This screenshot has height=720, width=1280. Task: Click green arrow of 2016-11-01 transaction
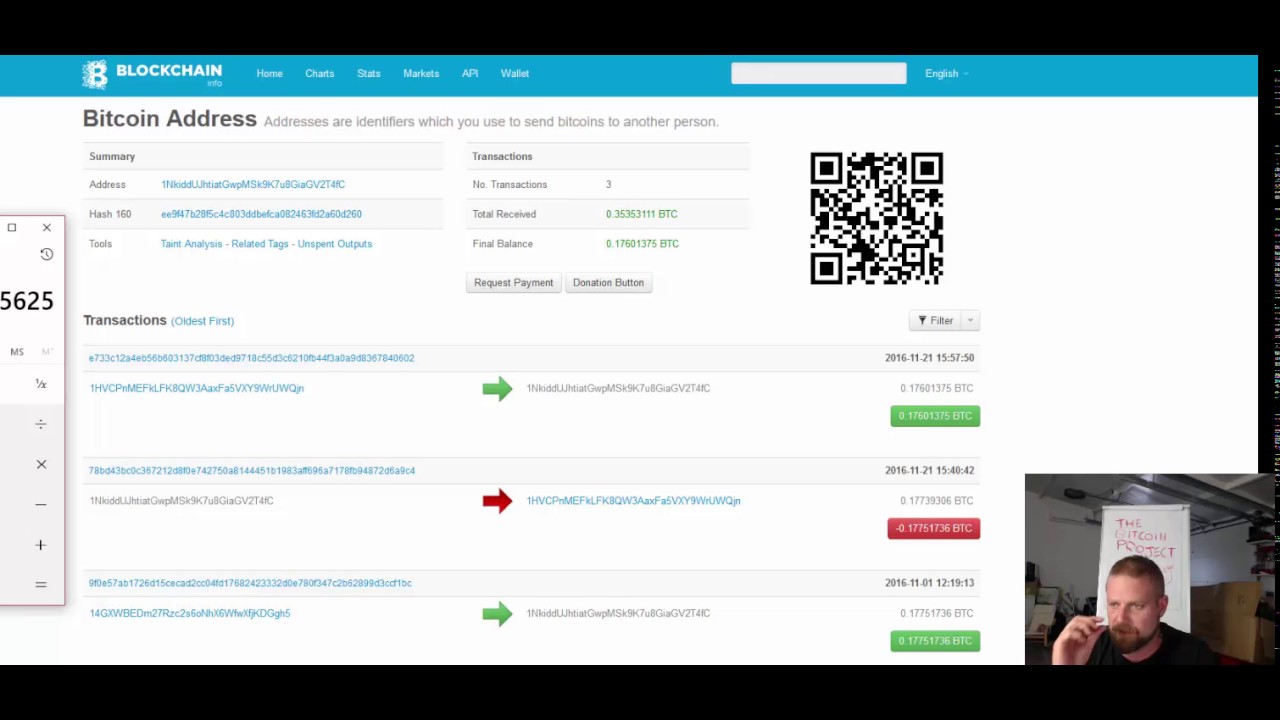(x=497, y=614)
